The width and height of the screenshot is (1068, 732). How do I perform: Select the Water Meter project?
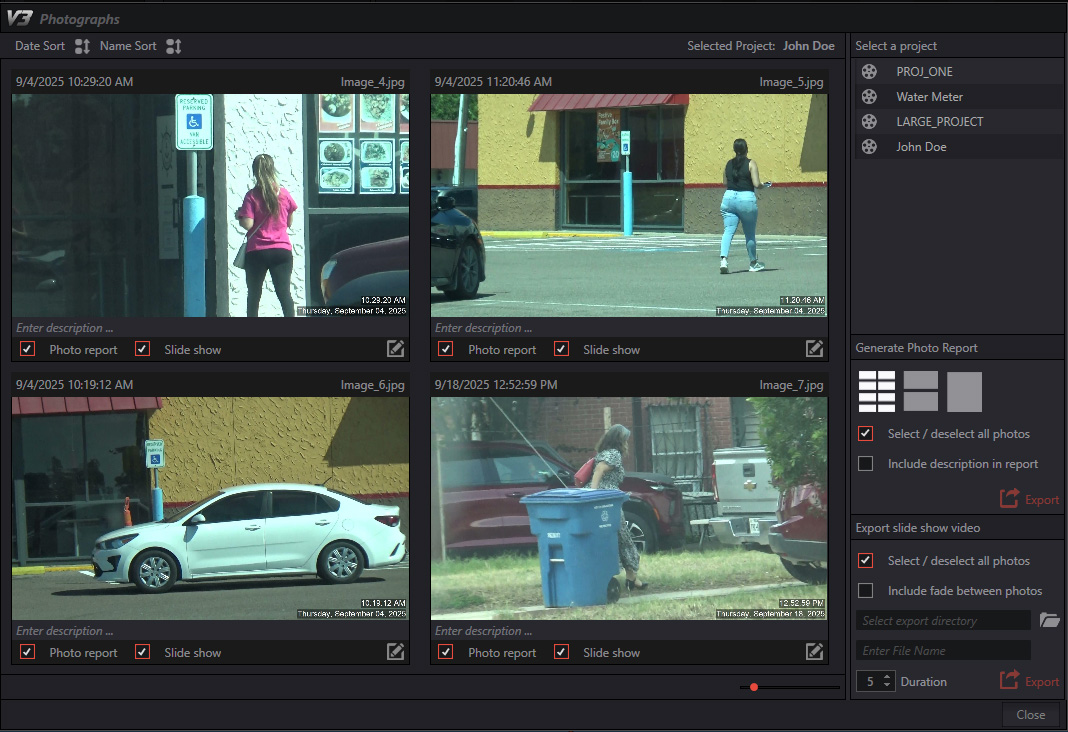click(959, 97)
